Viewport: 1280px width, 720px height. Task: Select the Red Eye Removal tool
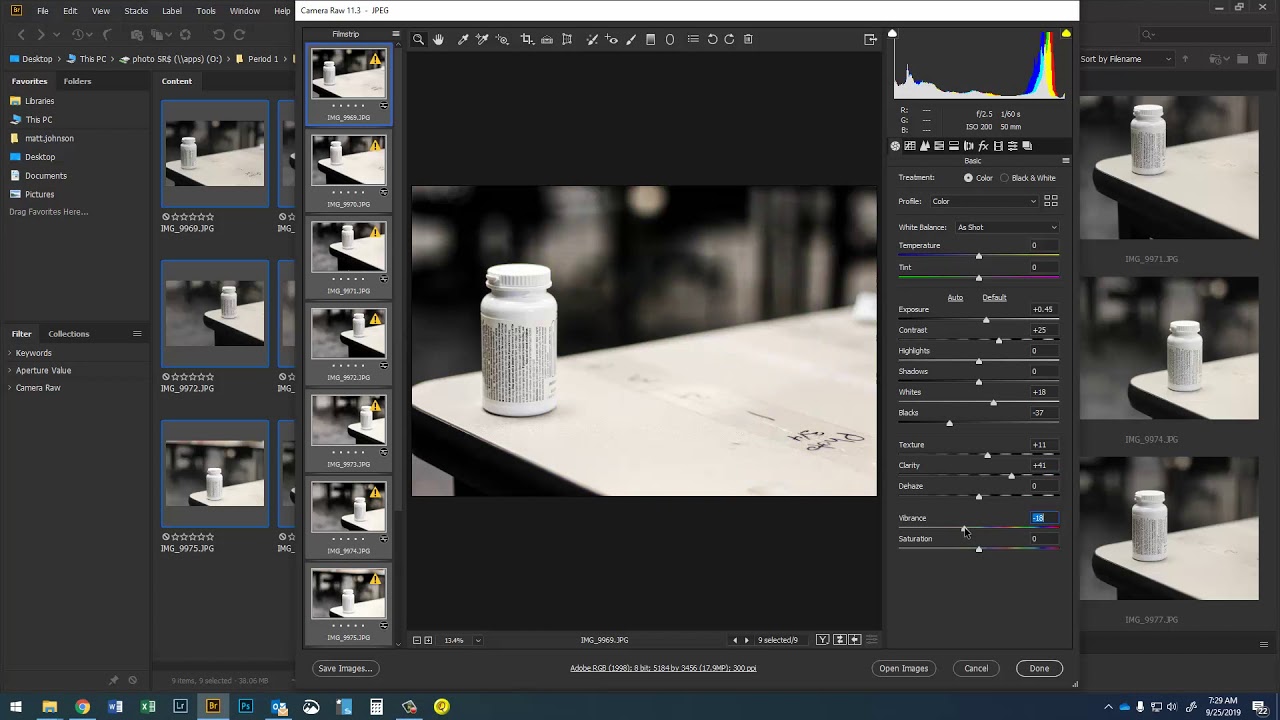point(611,39)
